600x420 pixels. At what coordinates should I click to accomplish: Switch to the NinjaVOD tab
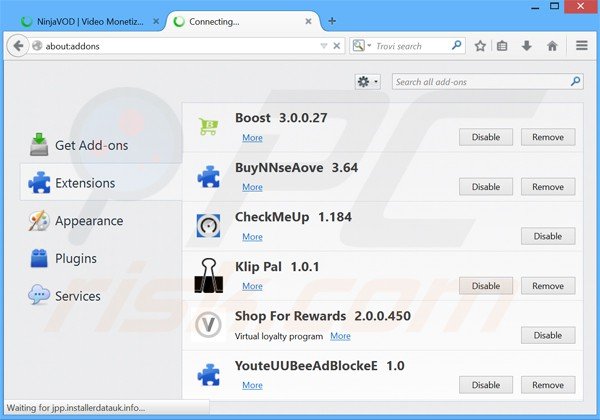point(90,21)
